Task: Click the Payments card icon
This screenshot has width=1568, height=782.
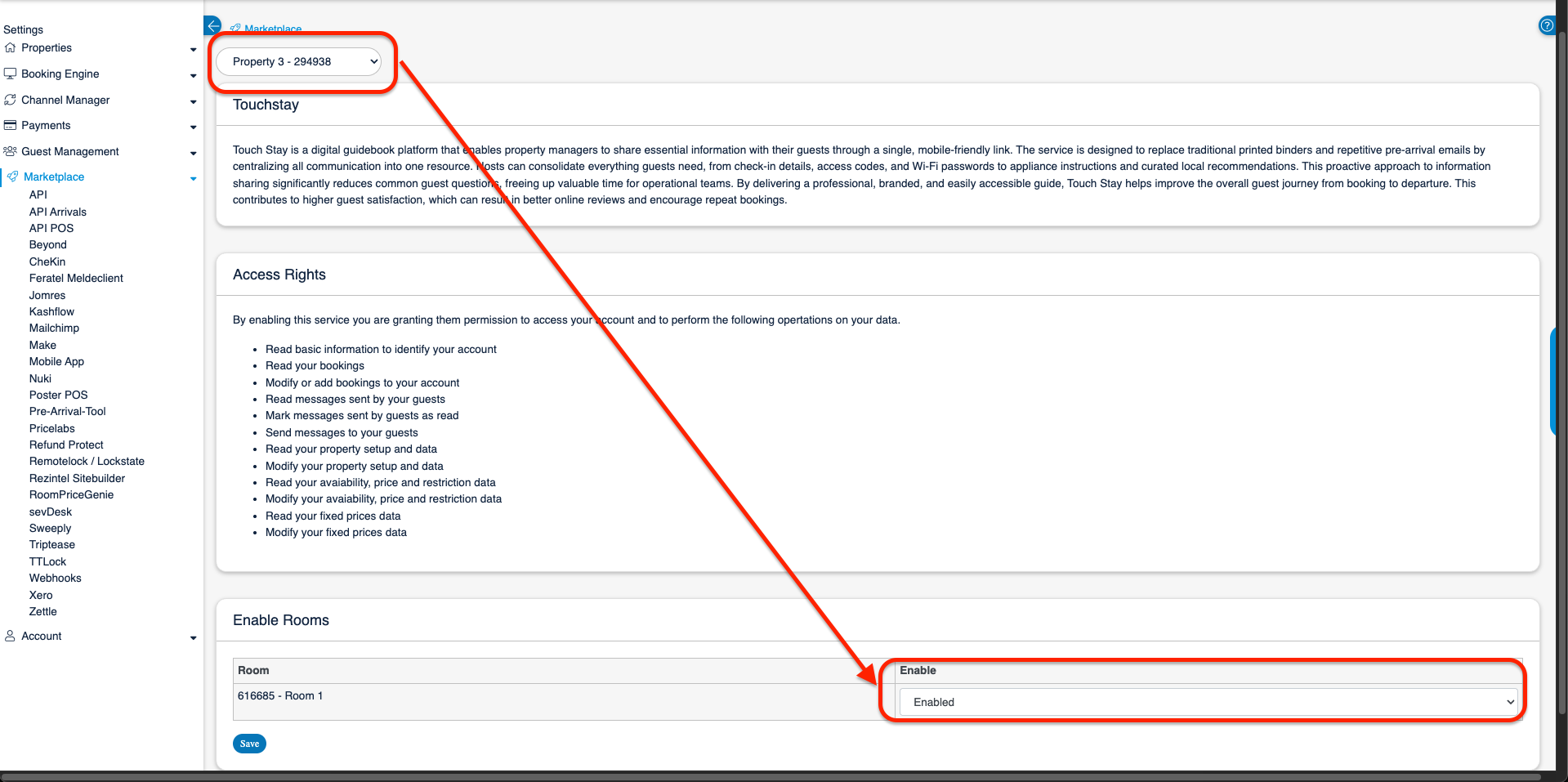Action: (x=11, y=125)
